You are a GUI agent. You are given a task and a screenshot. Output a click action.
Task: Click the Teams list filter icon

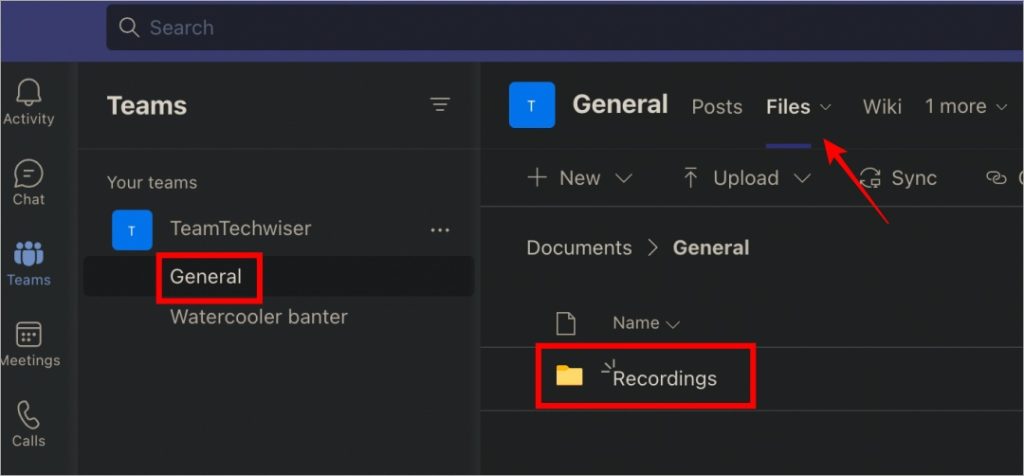(x=440, y=104)
